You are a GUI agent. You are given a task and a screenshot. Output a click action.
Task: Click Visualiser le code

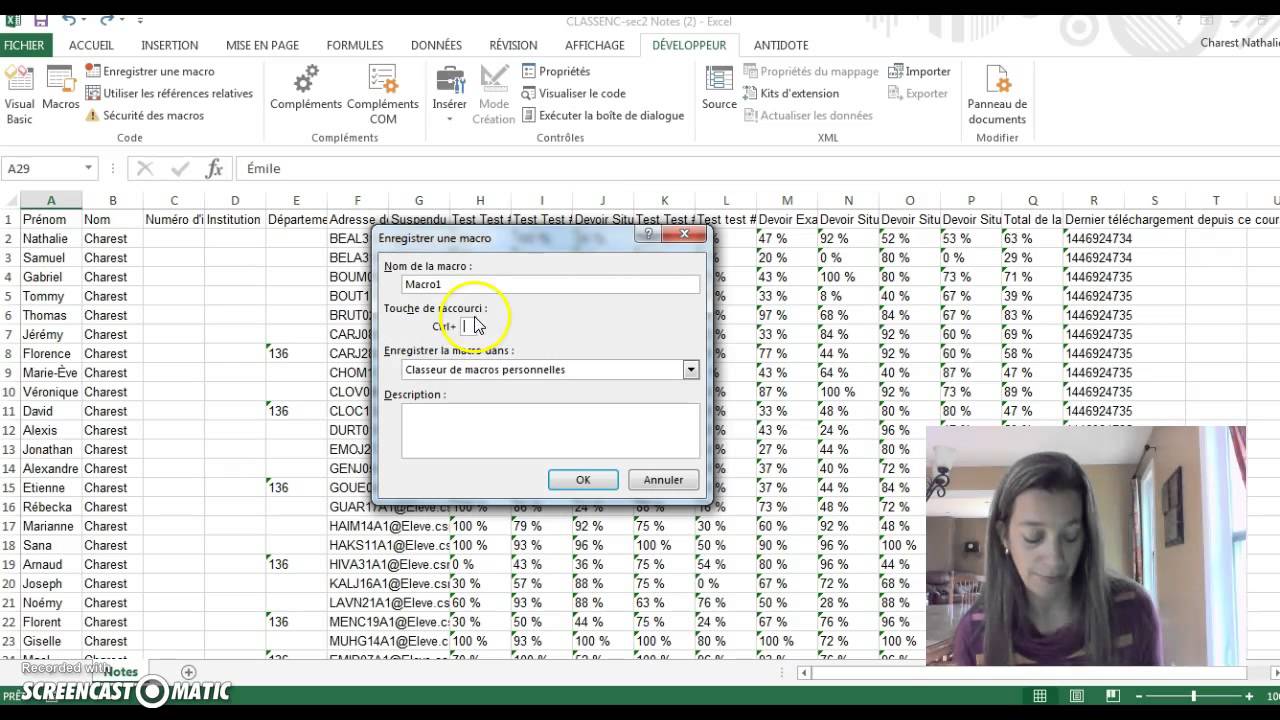pyautogui.click(x=574, y=93)
